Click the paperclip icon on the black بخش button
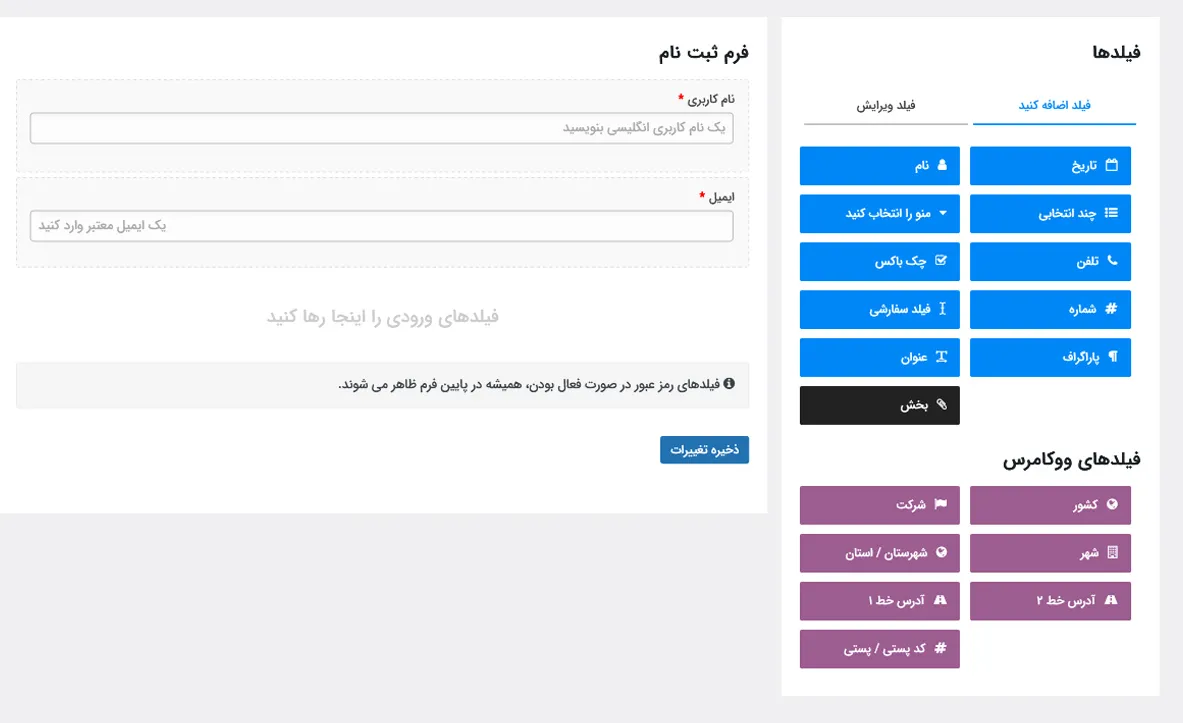Screen dimensions: 1183x723 point(942,405)
